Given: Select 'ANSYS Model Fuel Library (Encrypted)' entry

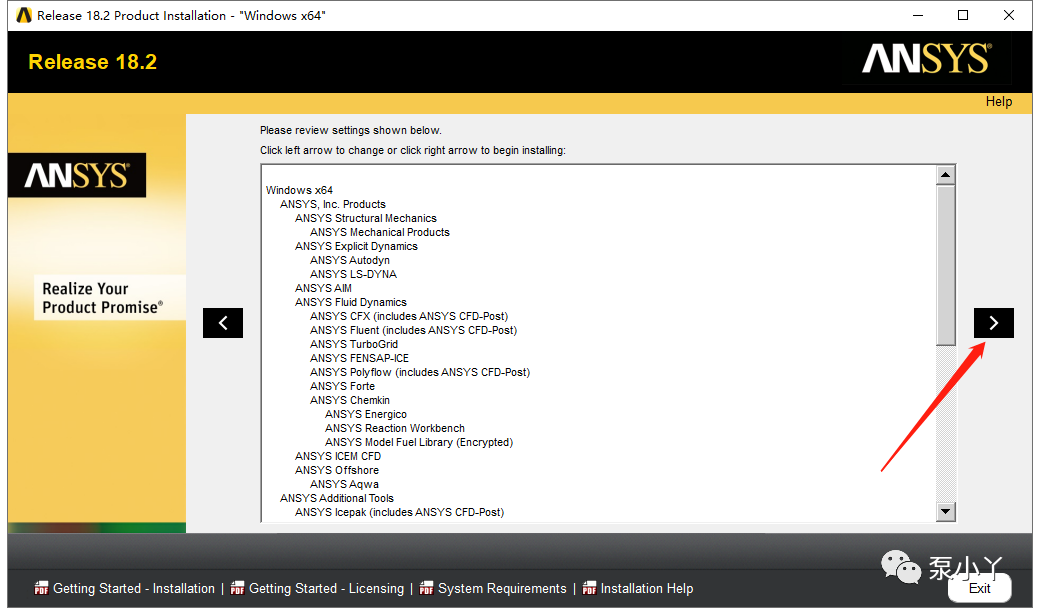Looking at the screenshot, I should (419, 442).
